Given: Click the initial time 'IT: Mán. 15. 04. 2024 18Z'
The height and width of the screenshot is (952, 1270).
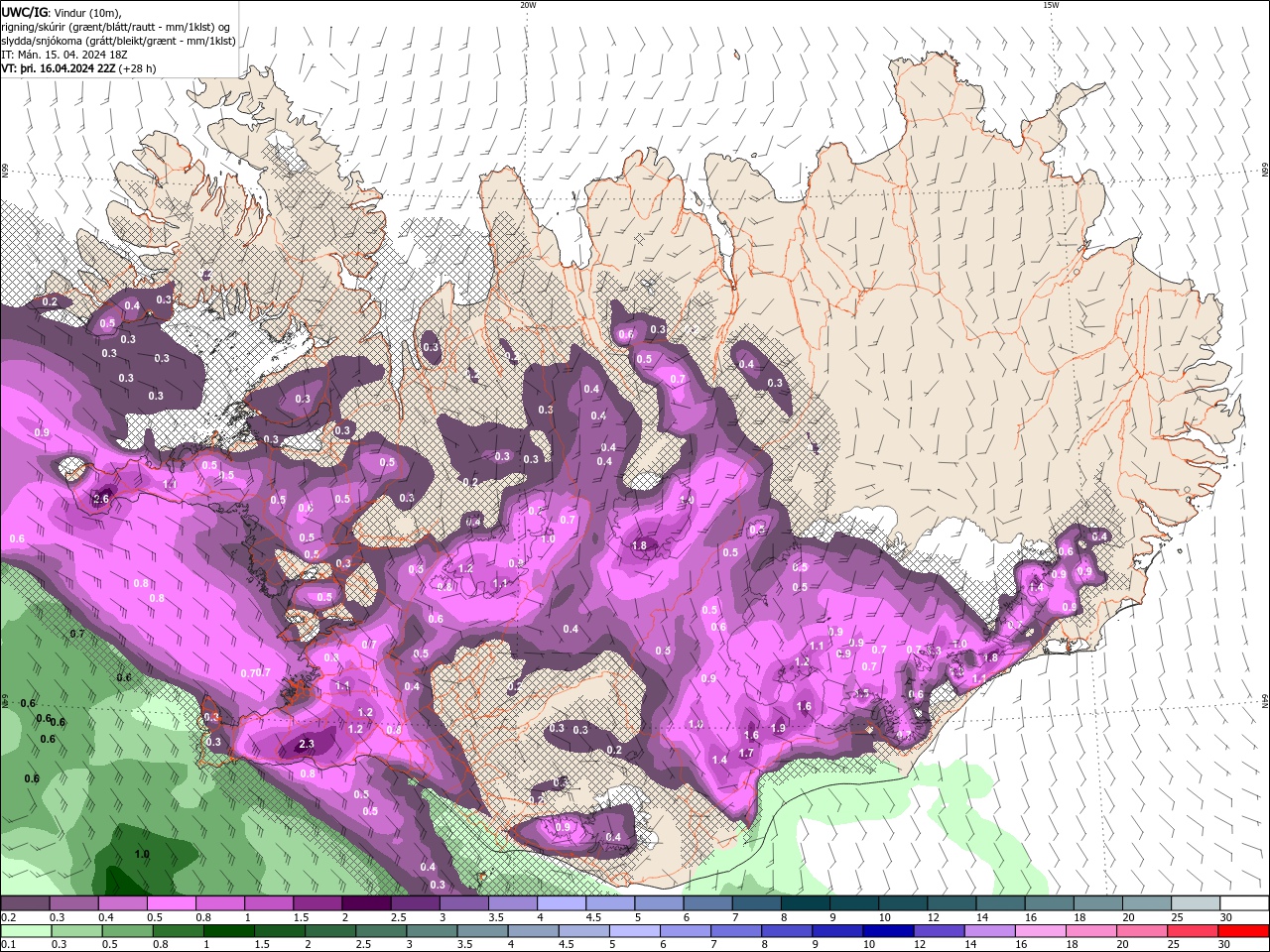Looking at the screenshot, I should (x=66, y=55).
